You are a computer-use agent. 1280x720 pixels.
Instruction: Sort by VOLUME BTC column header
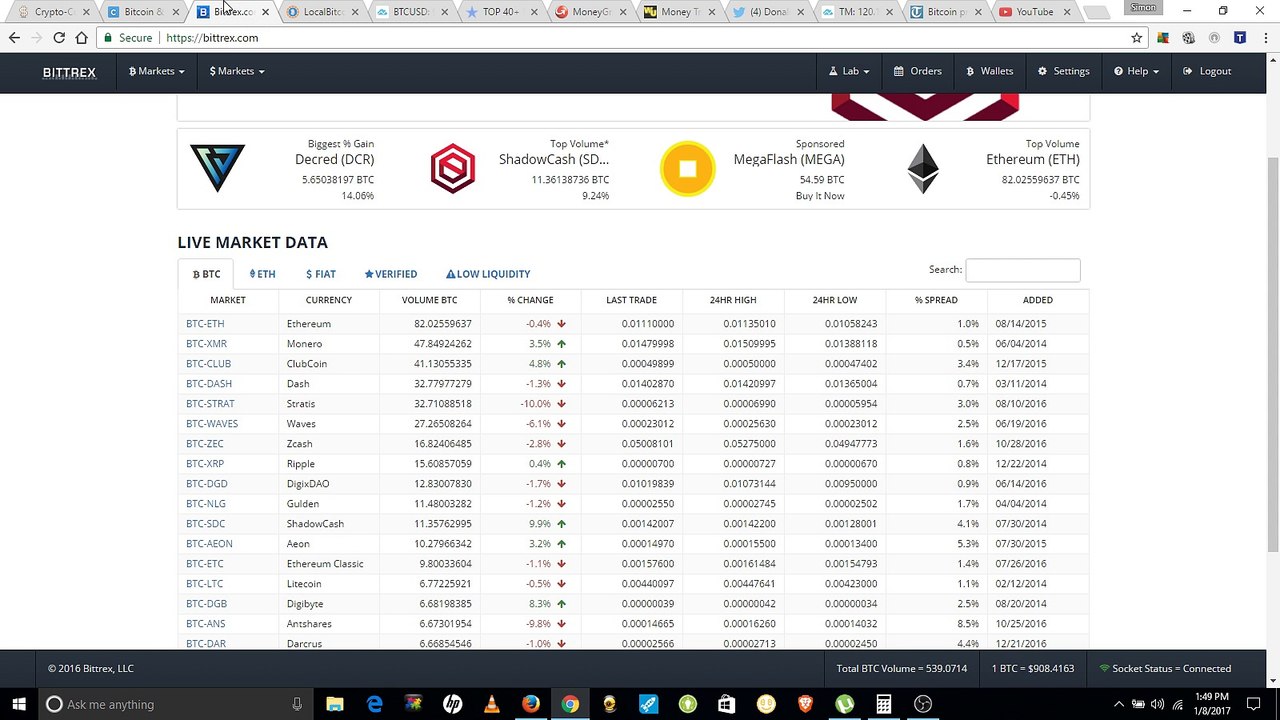click(x=429, y=300)
